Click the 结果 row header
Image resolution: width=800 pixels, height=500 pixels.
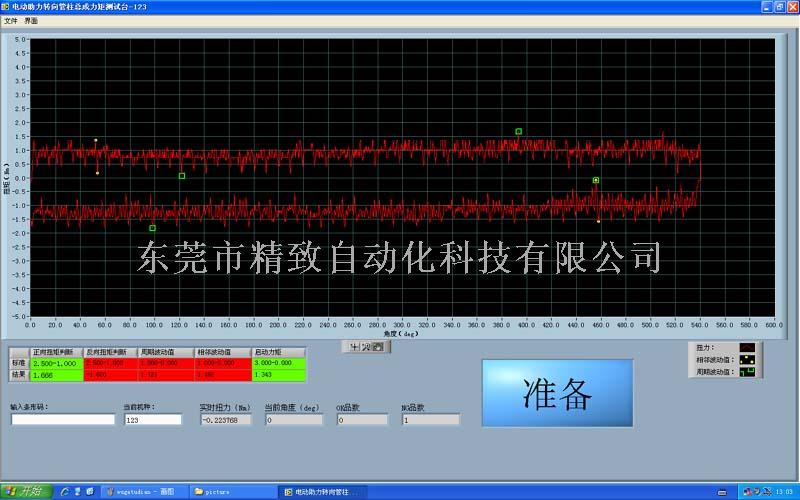(x=19, y=375)
